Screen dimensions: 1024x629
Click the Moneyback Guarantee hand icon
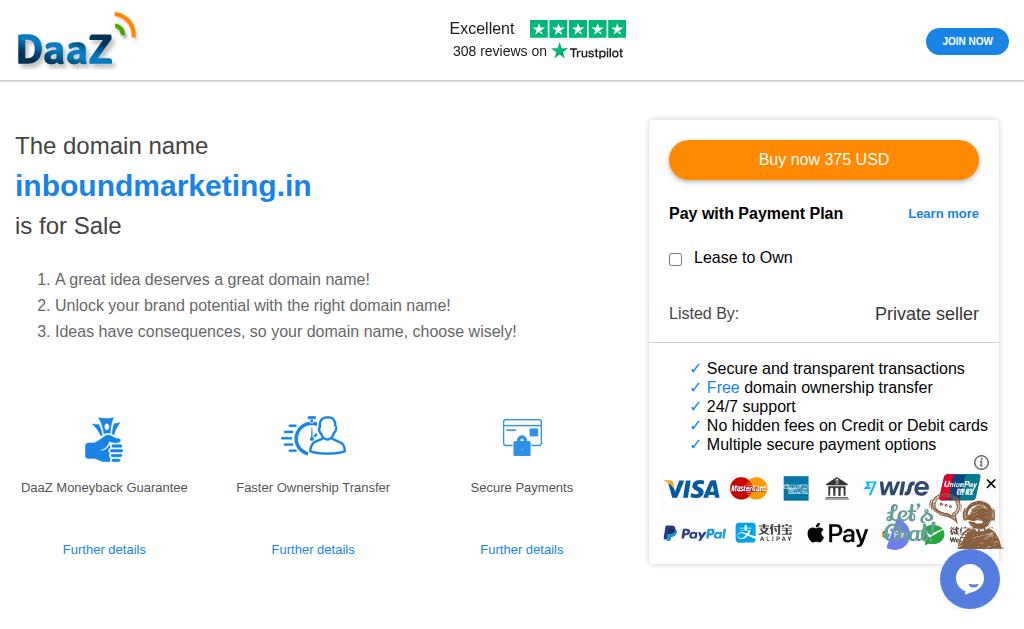pyautogui.click(x=104, y=440)
